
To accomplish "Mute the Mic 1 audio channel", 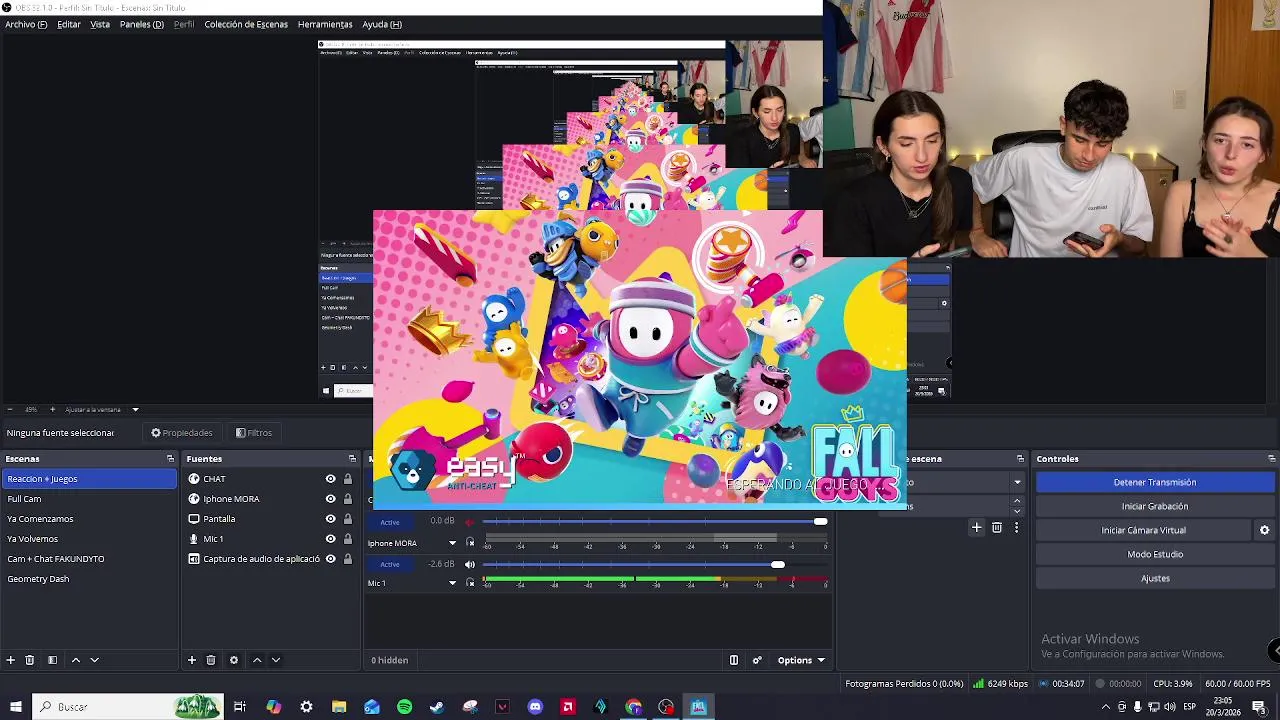I will (470, 565).
